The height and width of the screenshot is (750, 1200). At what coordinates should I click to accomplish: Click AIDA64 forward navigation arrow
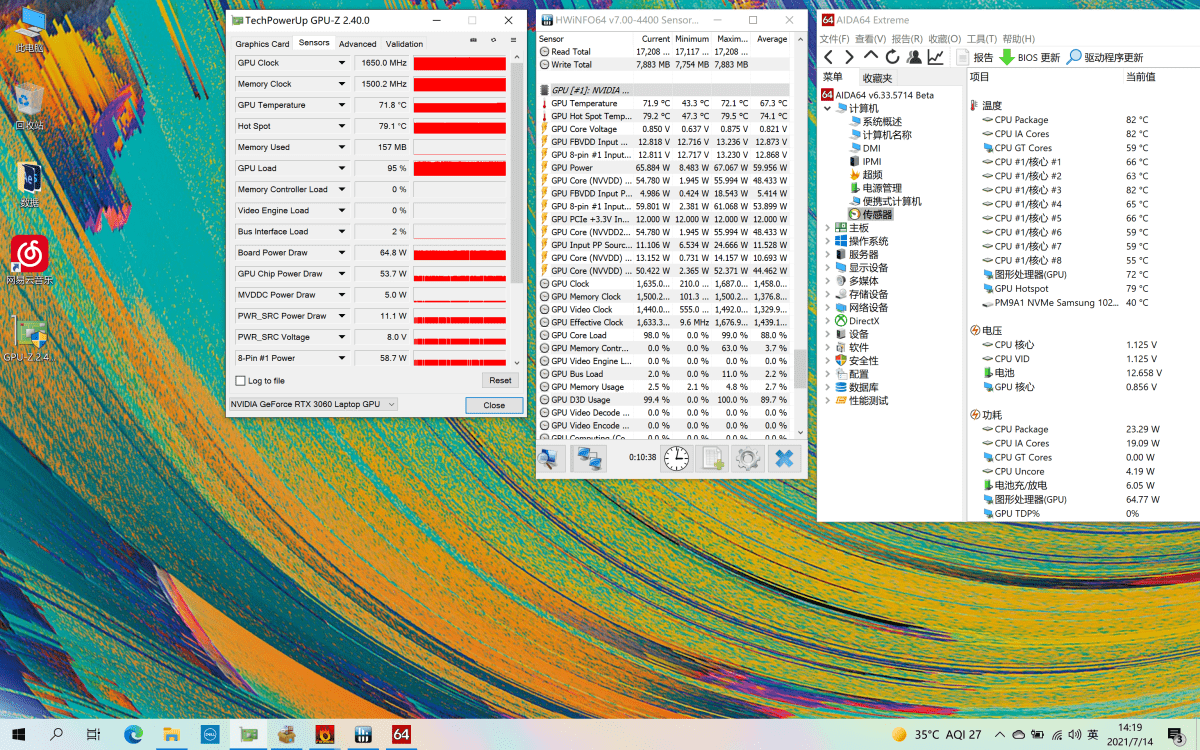coord(849,57)
